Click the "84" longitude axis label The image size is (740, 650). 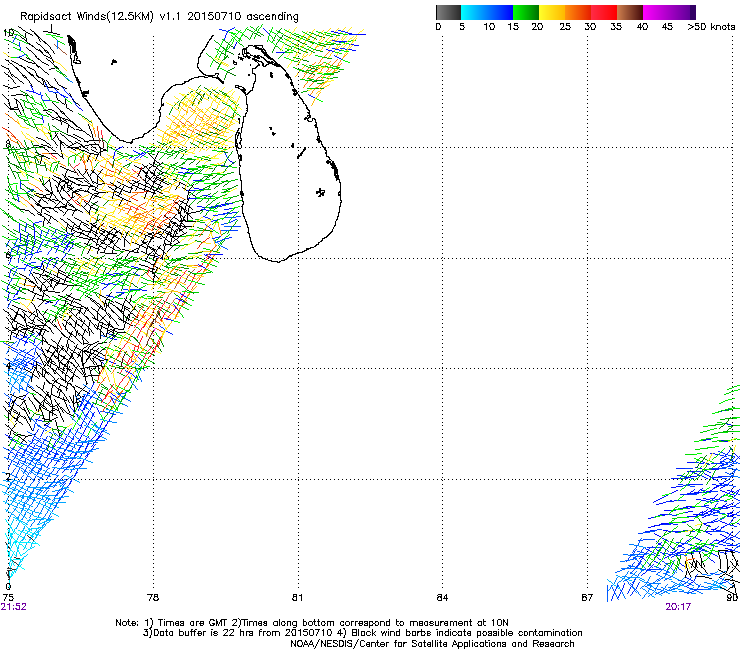442,598
